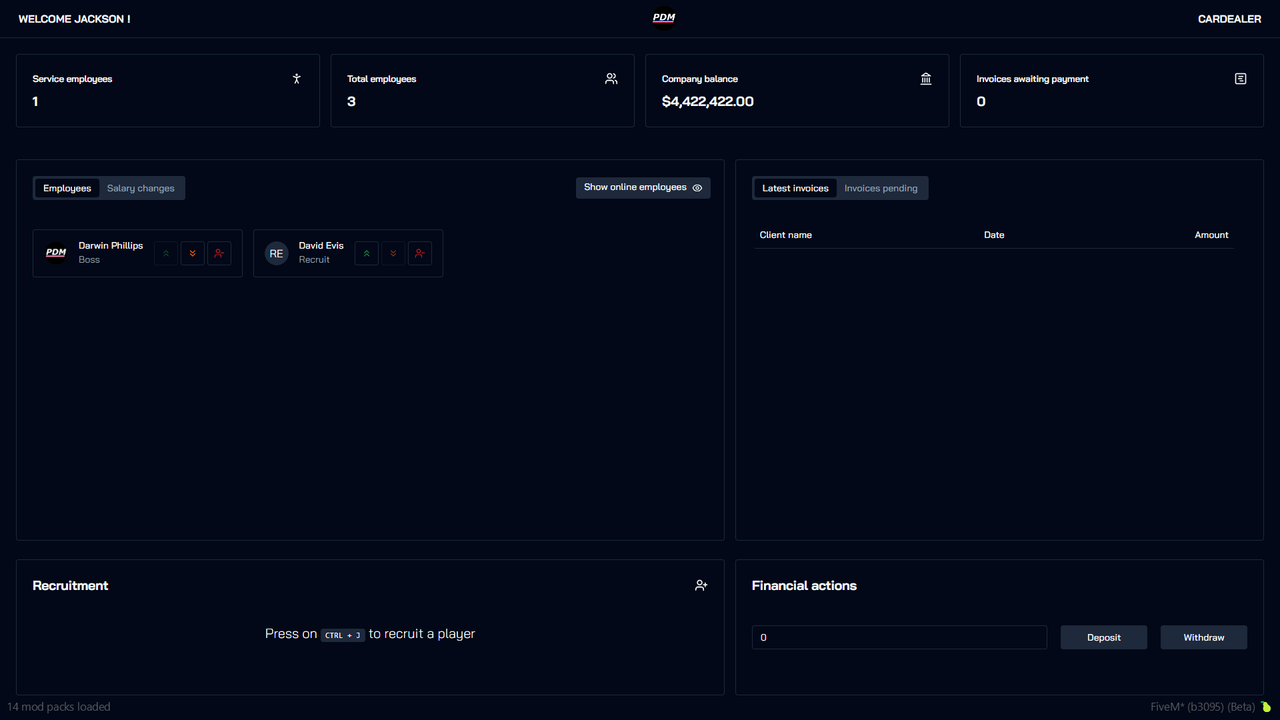Select the group icon on Total employees card
The width and height of the screenshot is (1280, 720).
click(611, 78)
